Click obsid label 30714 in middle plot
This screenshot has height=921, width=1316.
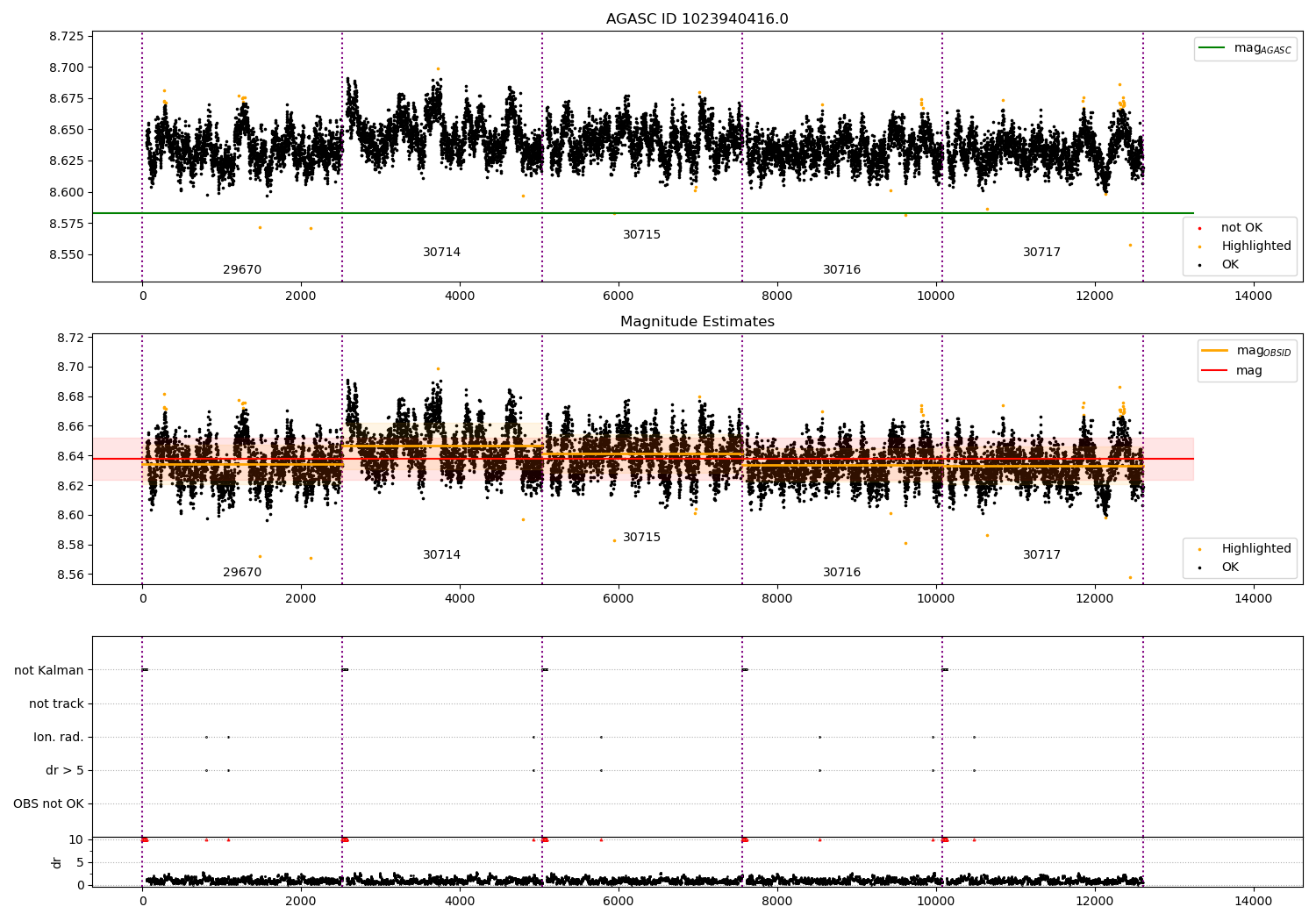coord(441,555)
